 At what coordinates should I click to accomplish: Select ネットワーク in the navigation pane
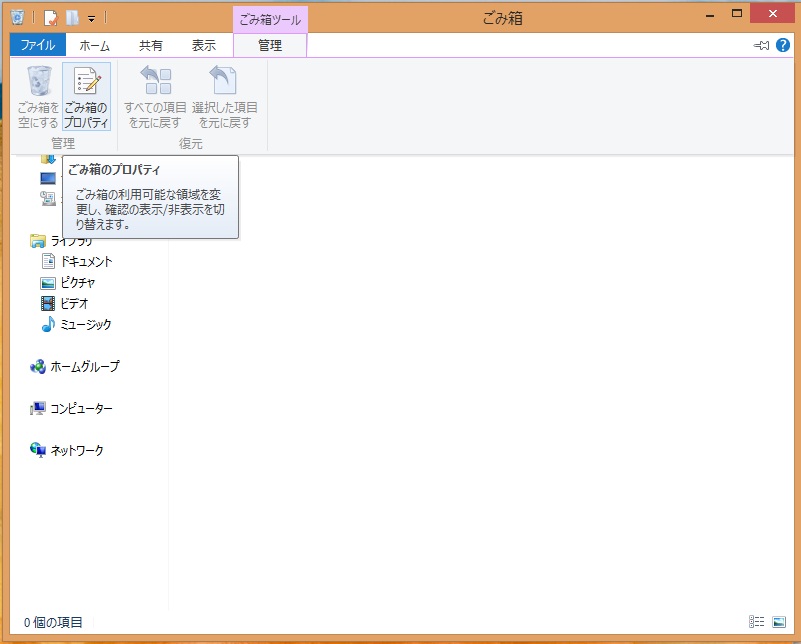[x=77, y=451]
